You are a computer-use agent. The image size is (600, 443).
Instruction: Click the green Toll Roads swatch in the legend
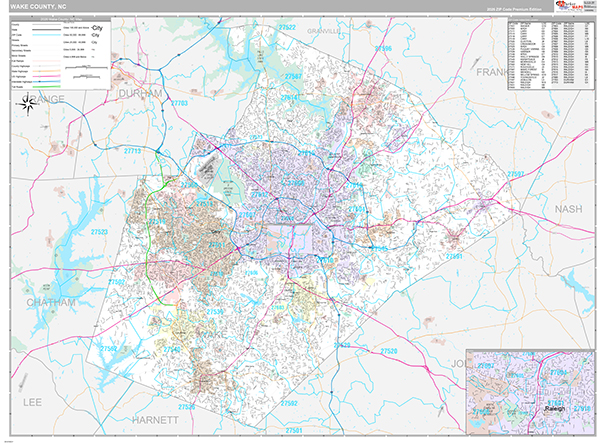pyautogui.click(x=46, y=87)
